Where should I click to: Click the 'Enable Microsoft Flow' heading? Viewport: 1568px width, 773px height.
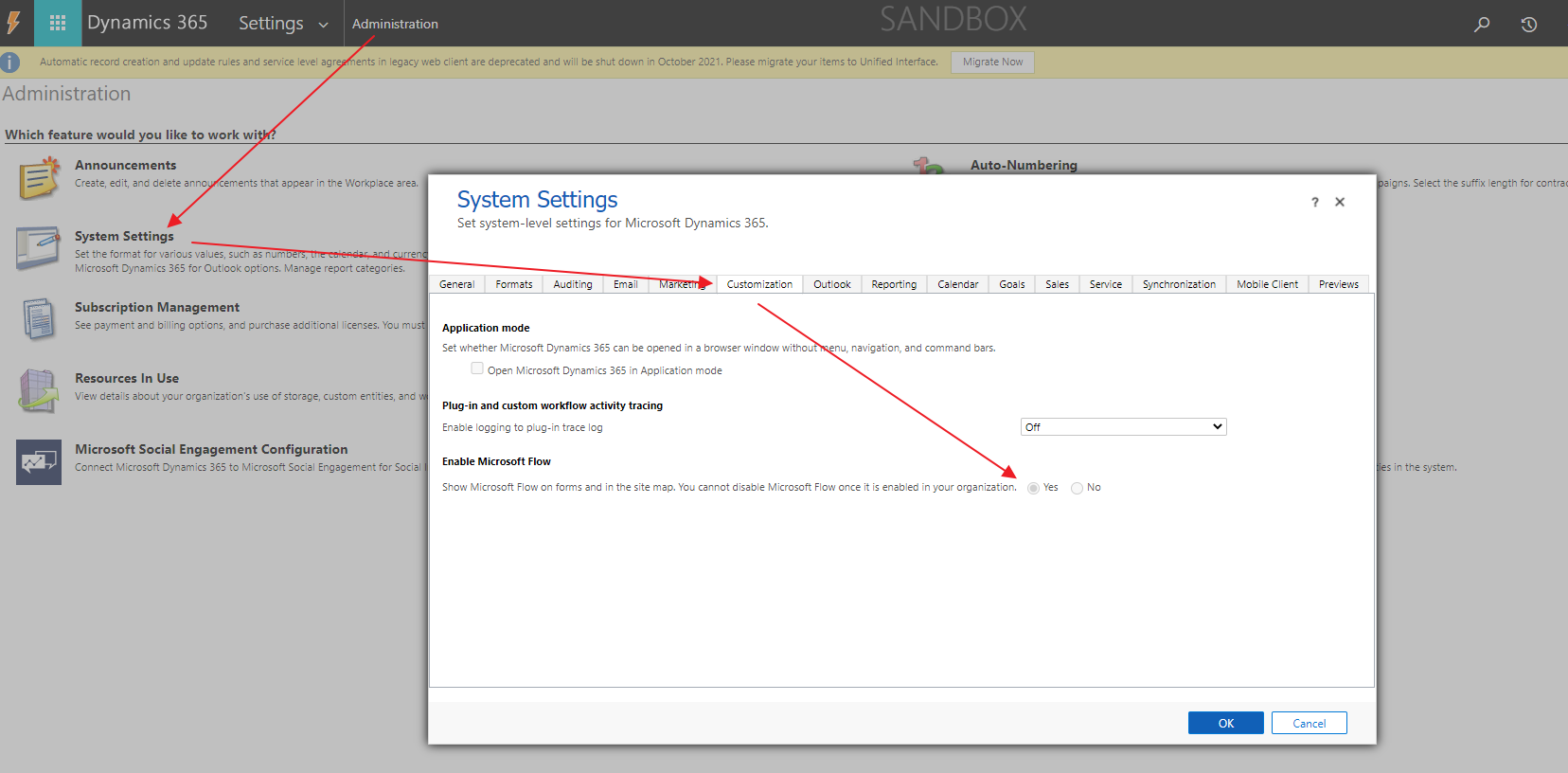tap(496, 461)
